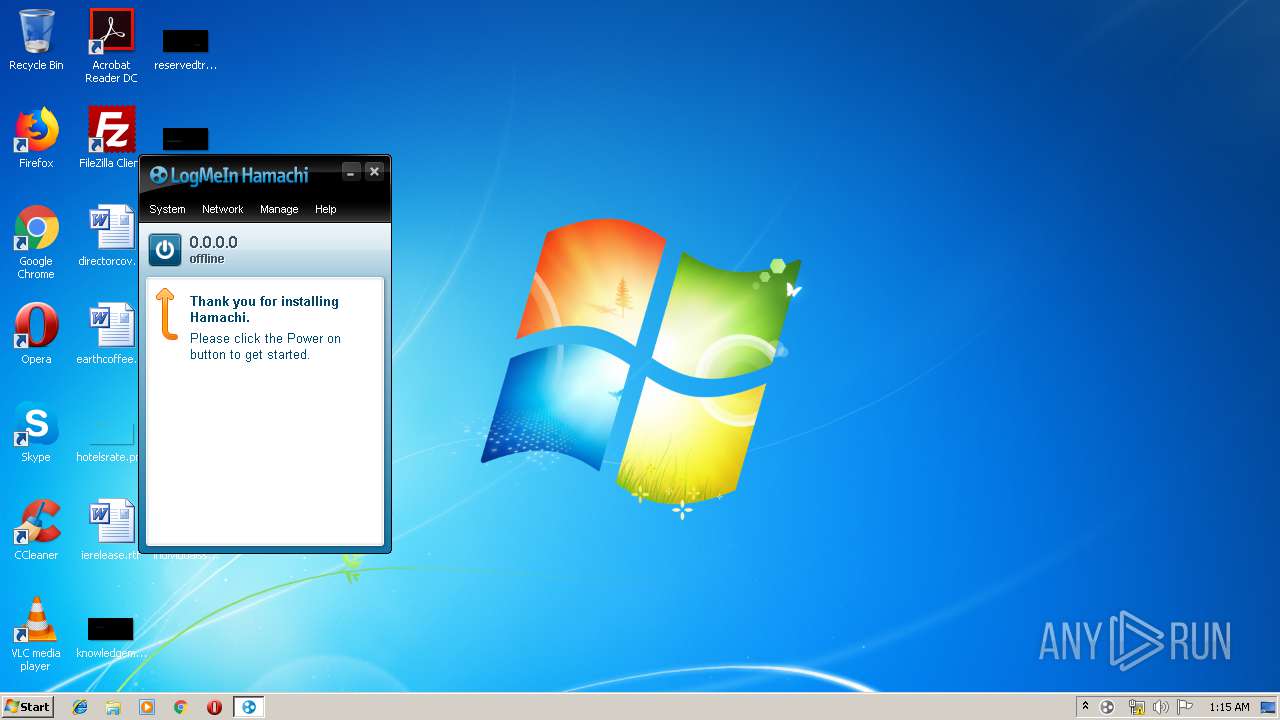Click the Hamachi system tray icon
The width and height of the screenshot is (1280, 720).
pos(1107,707)
